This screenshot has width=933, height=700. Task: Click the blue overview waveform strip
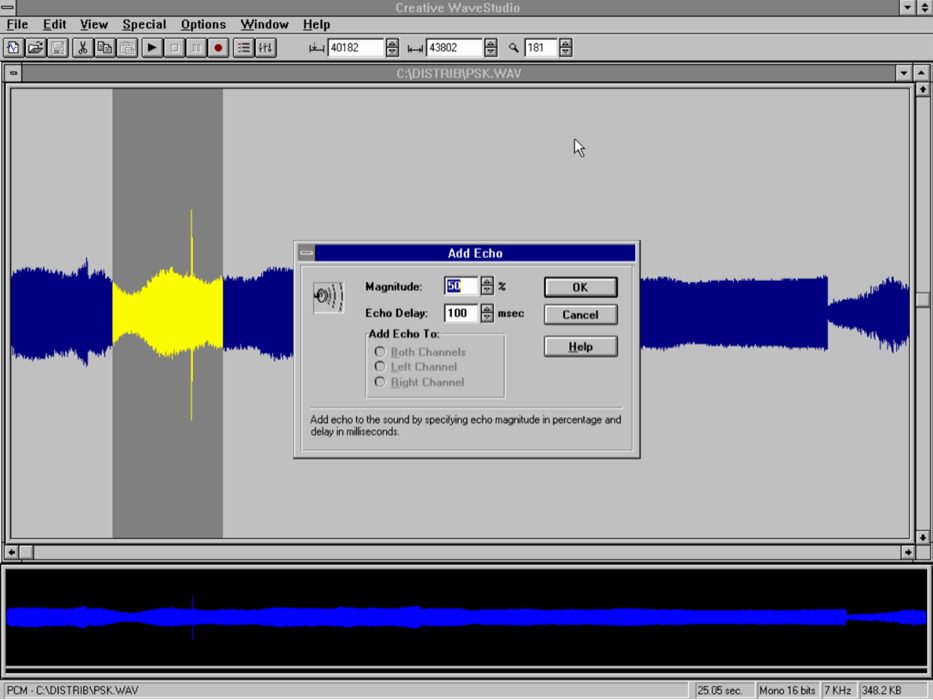466,617
